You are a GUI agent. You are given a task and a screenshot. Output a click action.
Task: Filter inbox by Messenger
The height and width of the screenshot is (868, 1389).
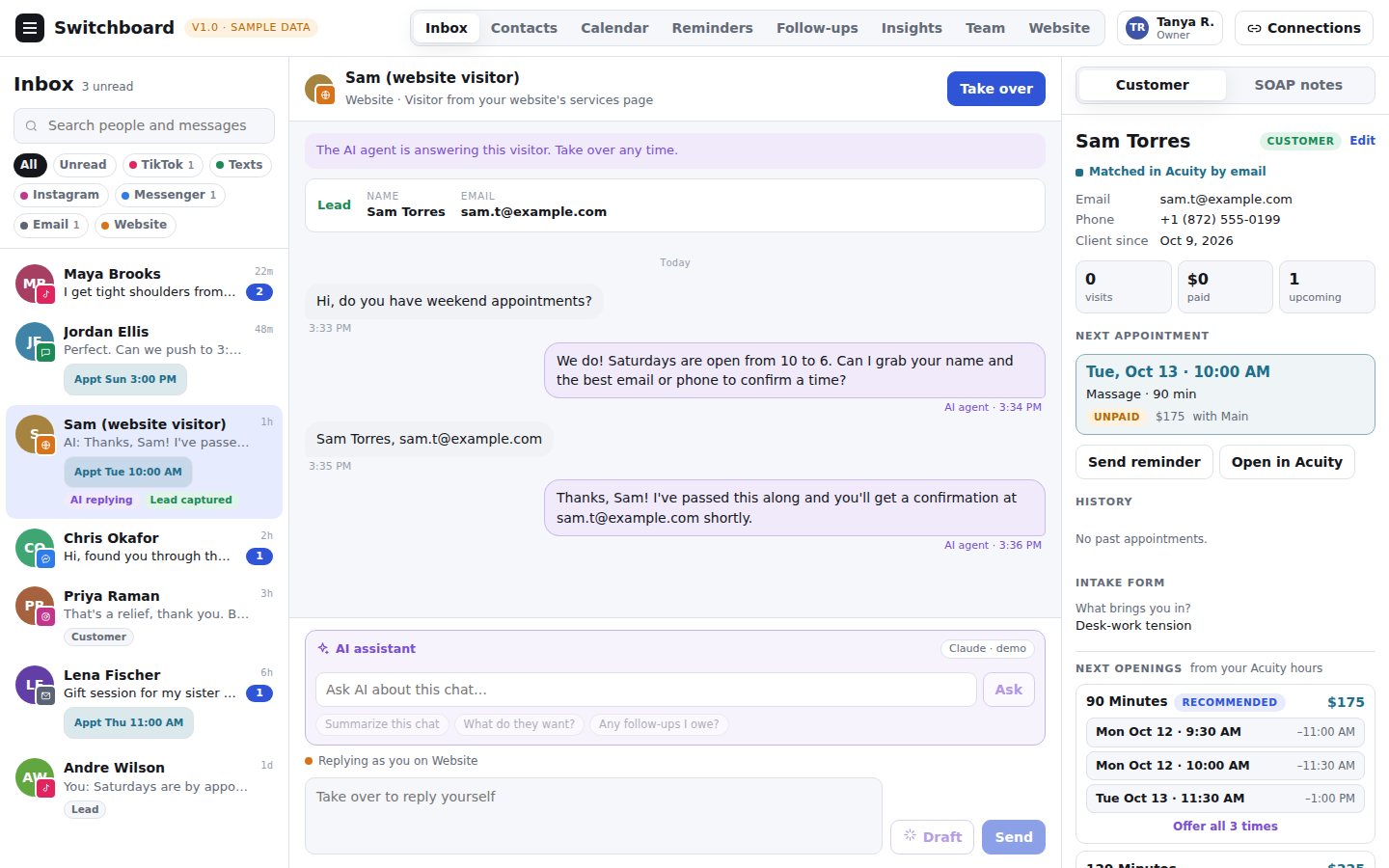(170, 195)
